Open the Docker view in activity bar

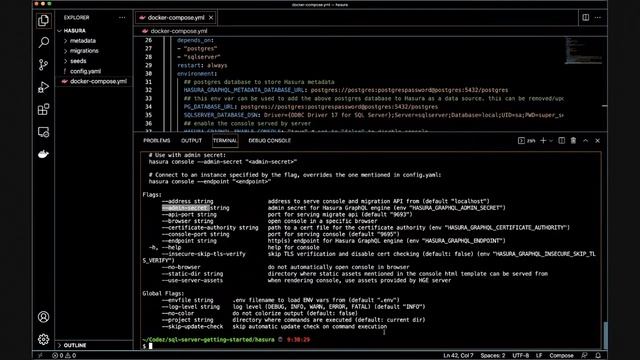click(x=43, y=154)
